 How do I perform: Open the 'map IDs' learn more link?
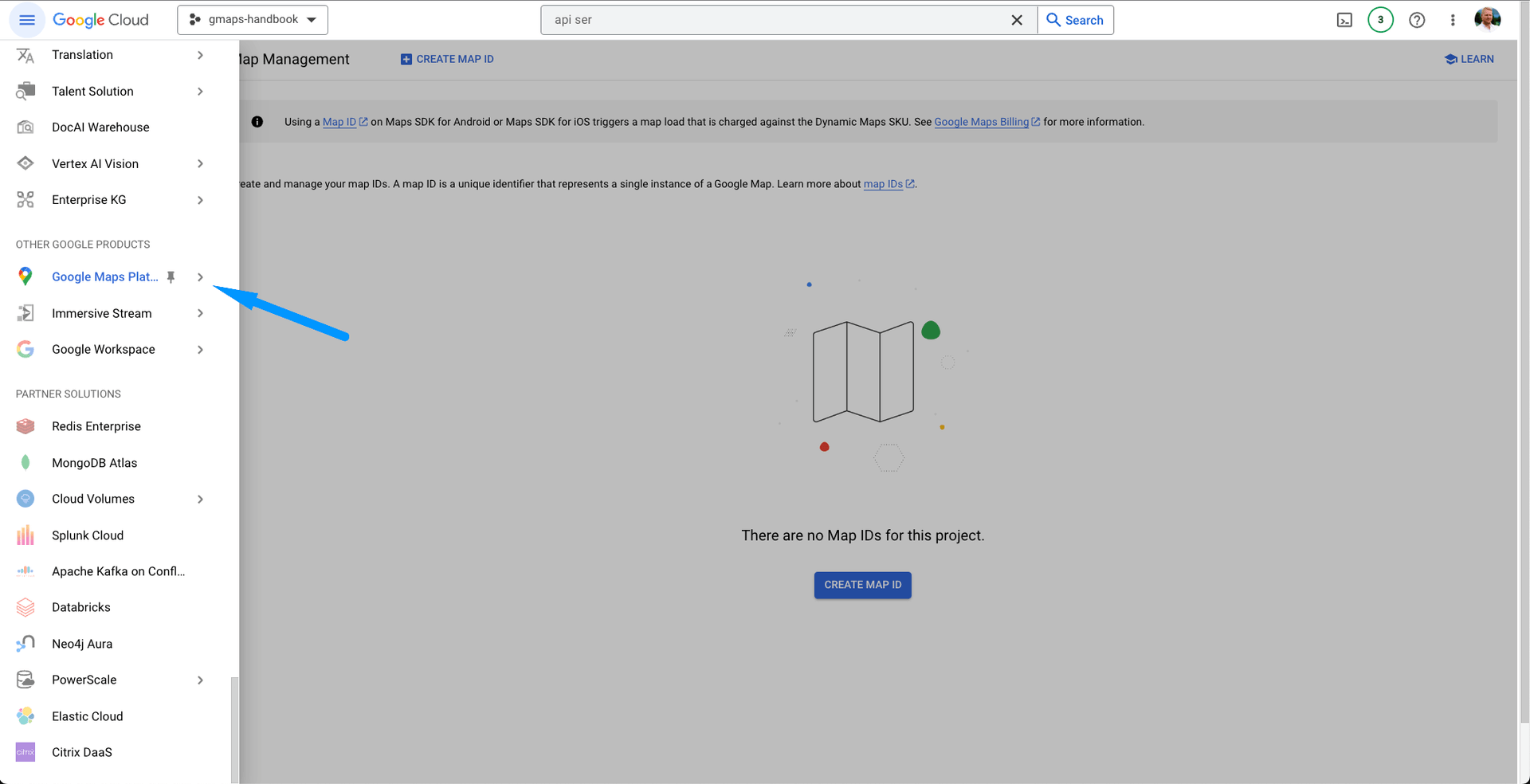tap(889, 184)
